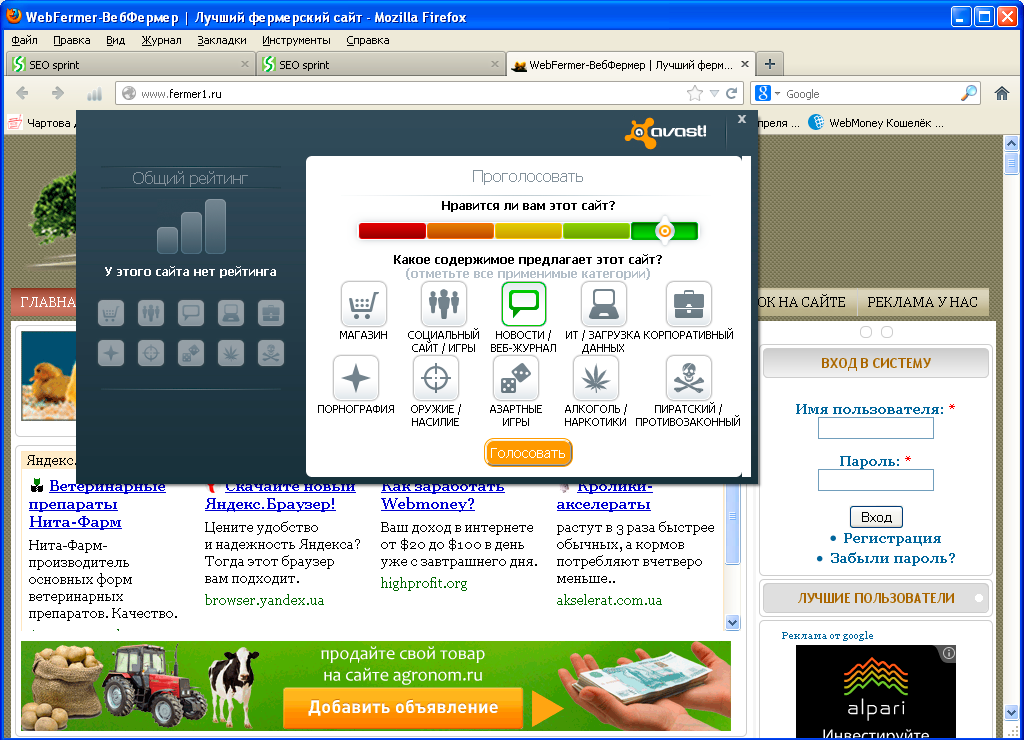Choose the yellow rating segment
Viewport: 1024px width, 740px height.
528,231
